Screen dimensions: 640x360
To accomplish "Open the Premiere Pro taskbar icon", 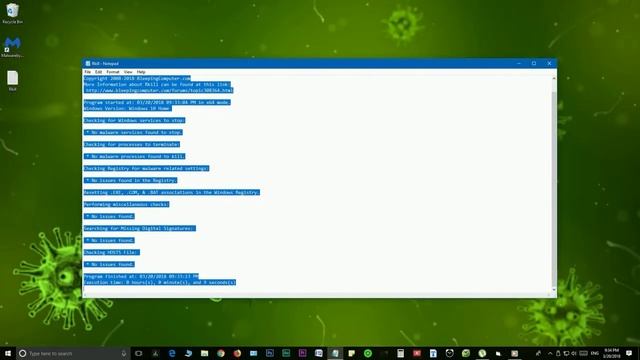I will pyautogui.click(x=302, y=353).
